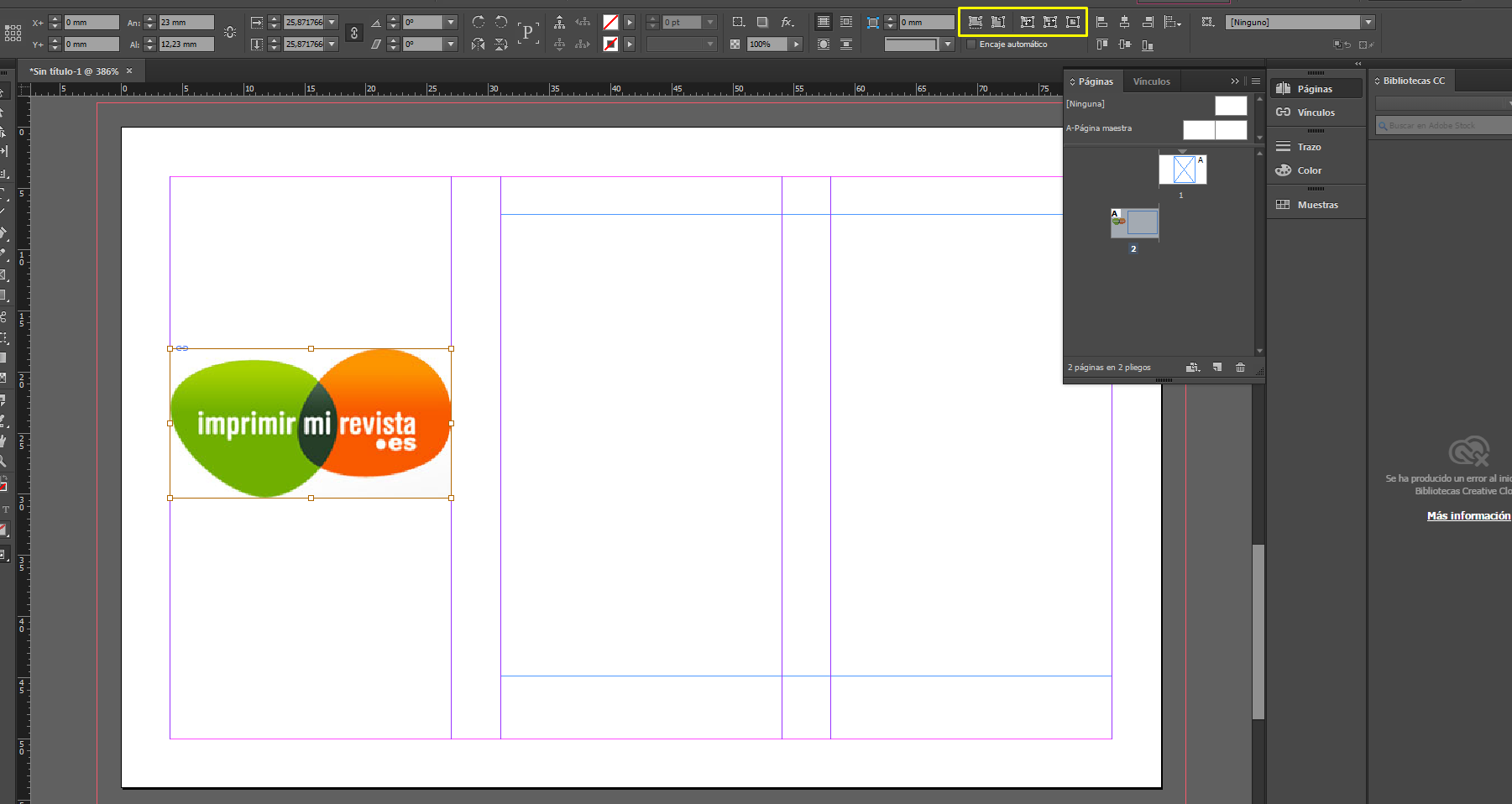Viewport: 1512px width, 804px height.
Task: Select page 2 thumbnail in Páginas
Action: tap(1134, 222)
